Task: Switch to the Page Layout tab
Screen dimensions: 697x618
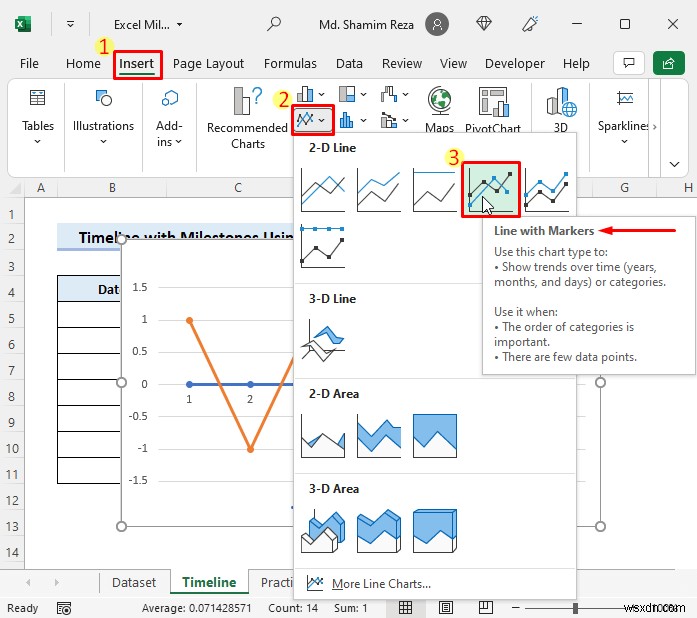Action: [x=208, y=64]
